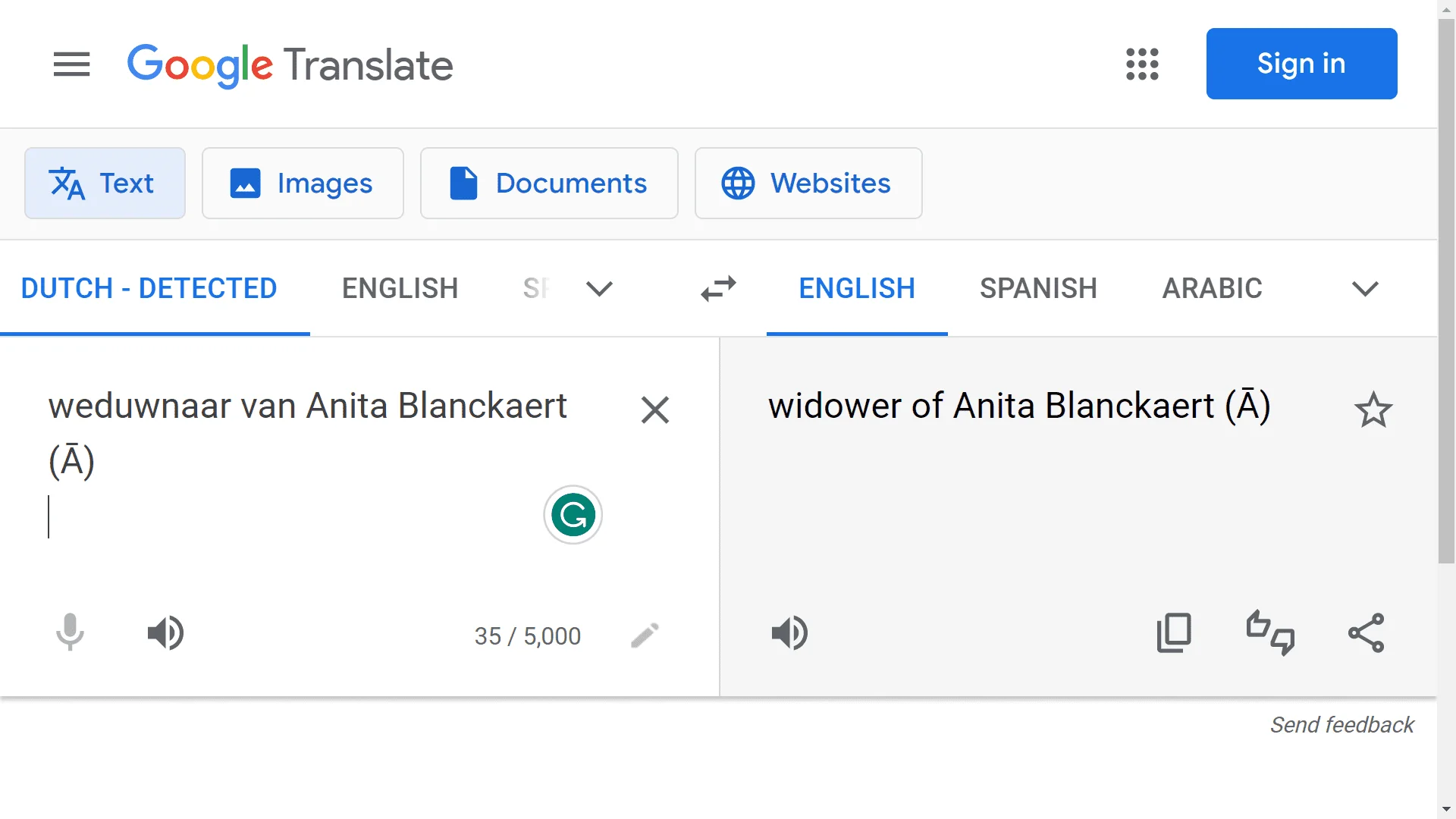
Task: Expand the source language list chevron
Action: [599, 288]
